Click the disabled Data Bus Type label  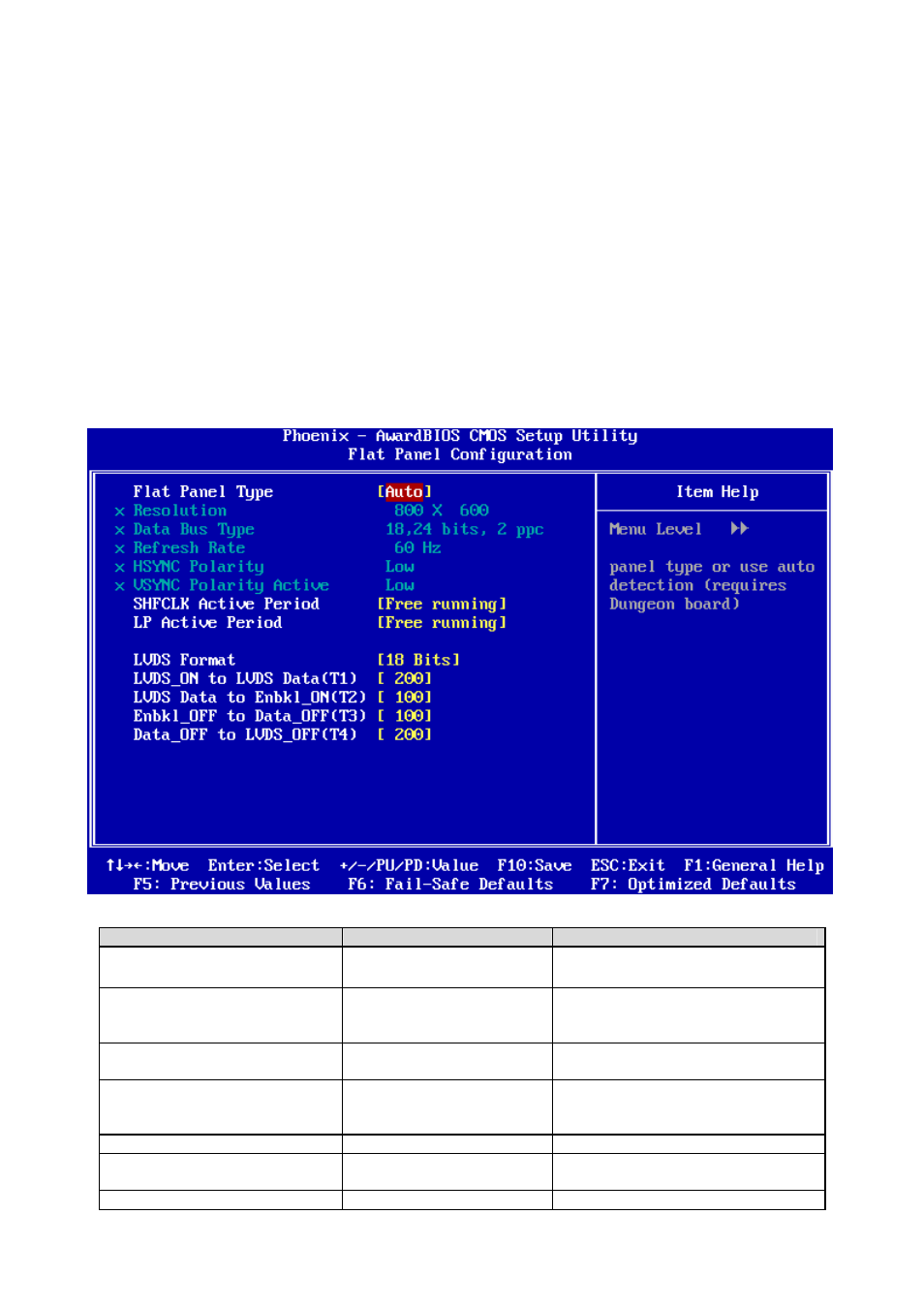[194, 530]
